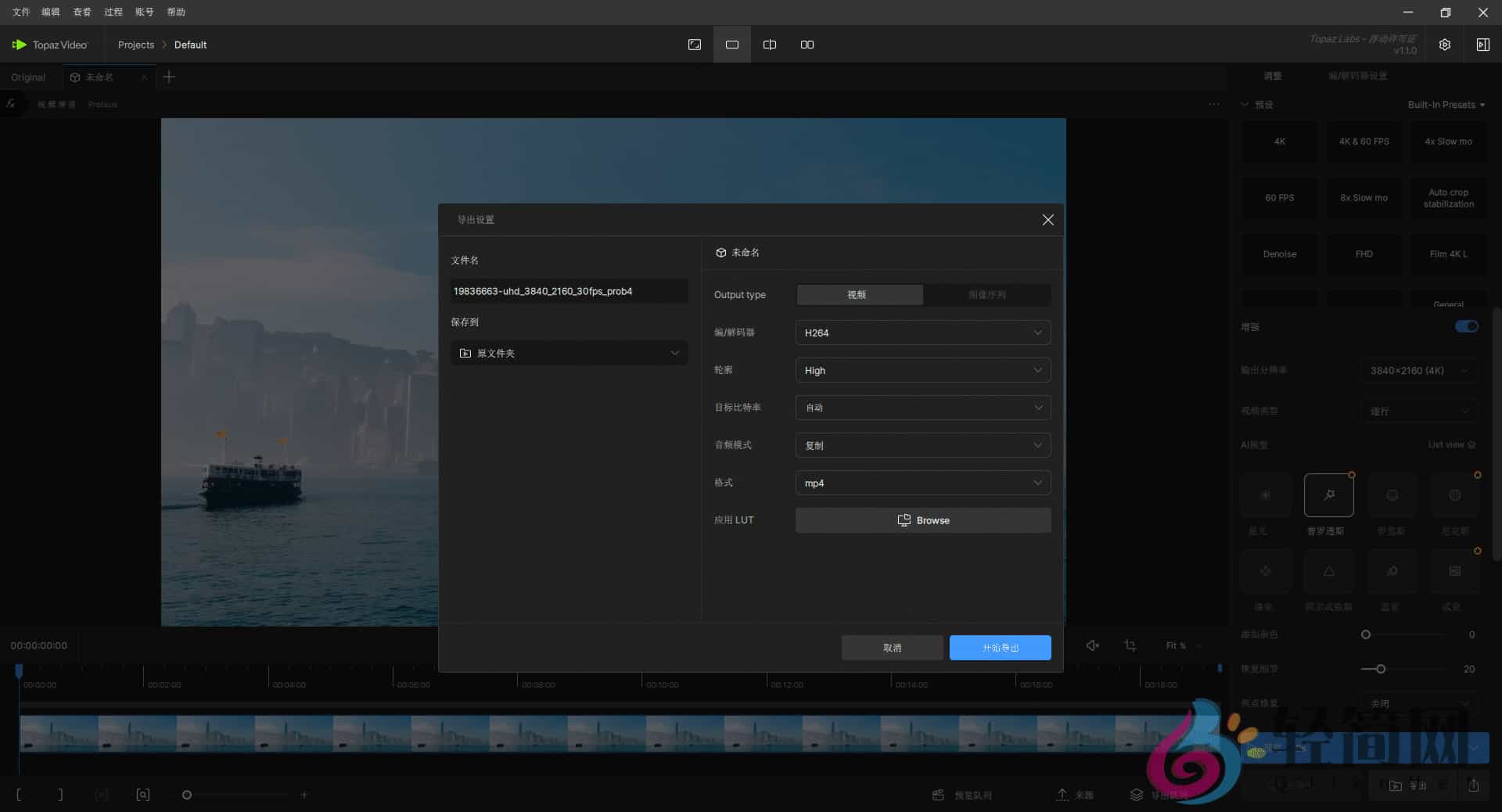The image size is (1502, 812).
Task: Click the 开始导出 button to start export
Action: (x=1000, y=648)
